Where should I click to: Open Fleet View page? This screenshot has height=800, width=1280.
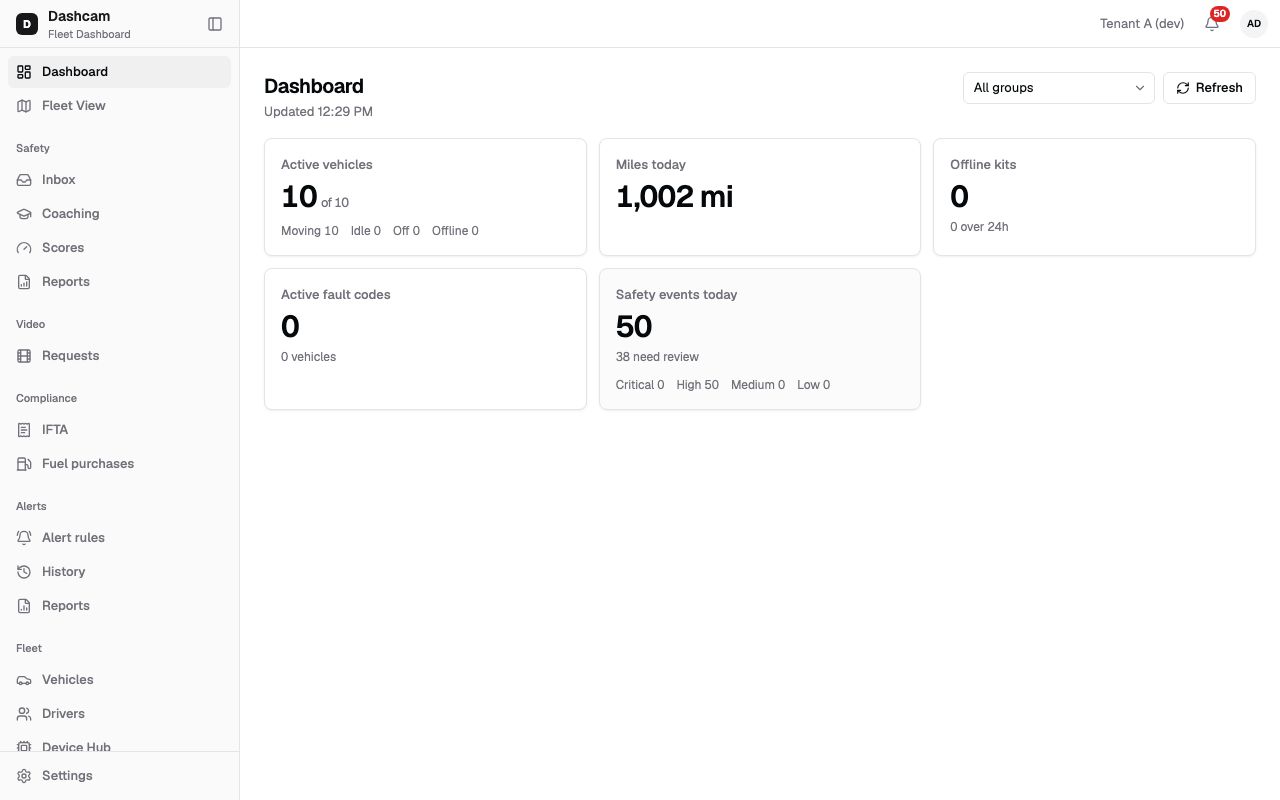point(120,106)
